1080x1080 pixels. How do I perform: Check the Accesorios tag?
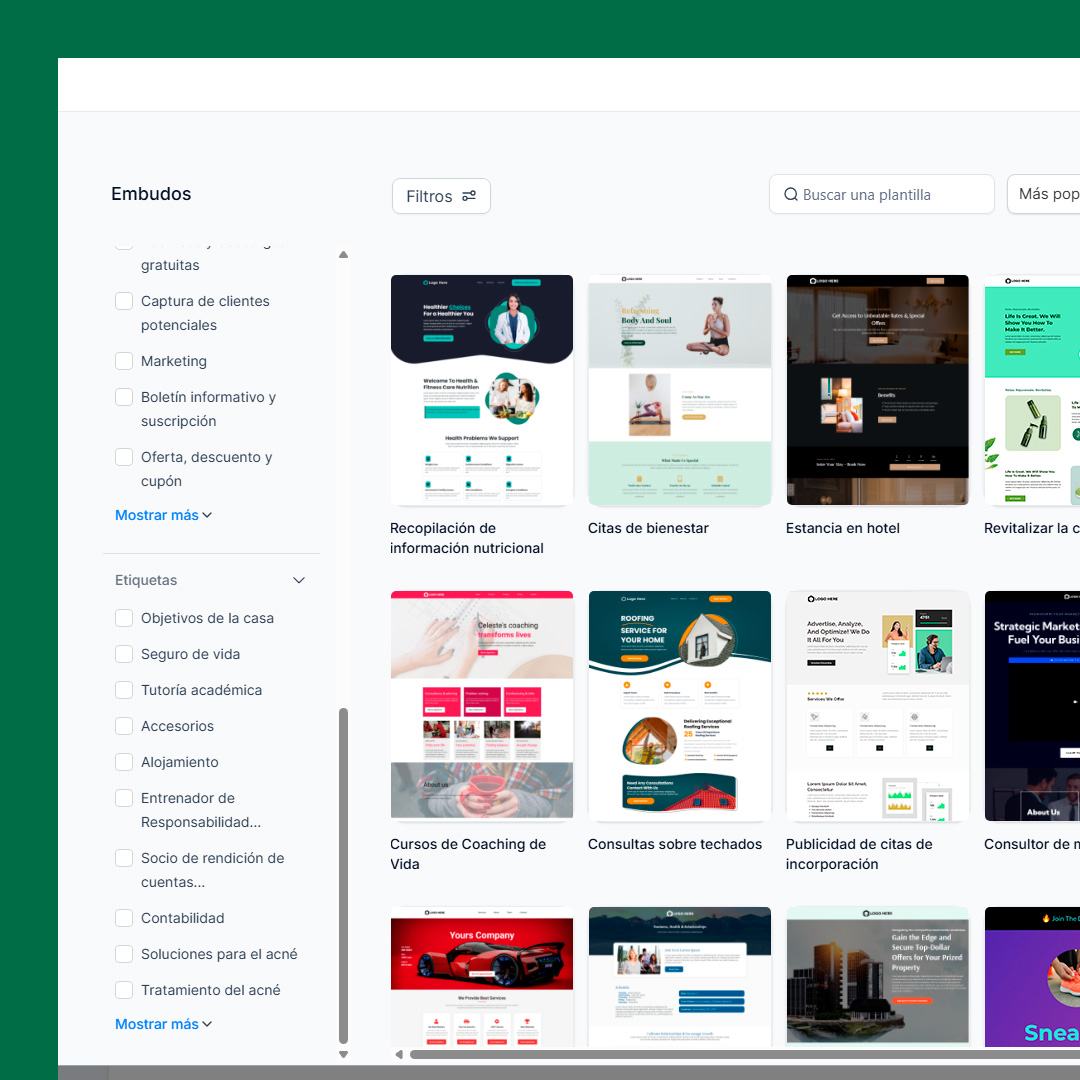124,725
